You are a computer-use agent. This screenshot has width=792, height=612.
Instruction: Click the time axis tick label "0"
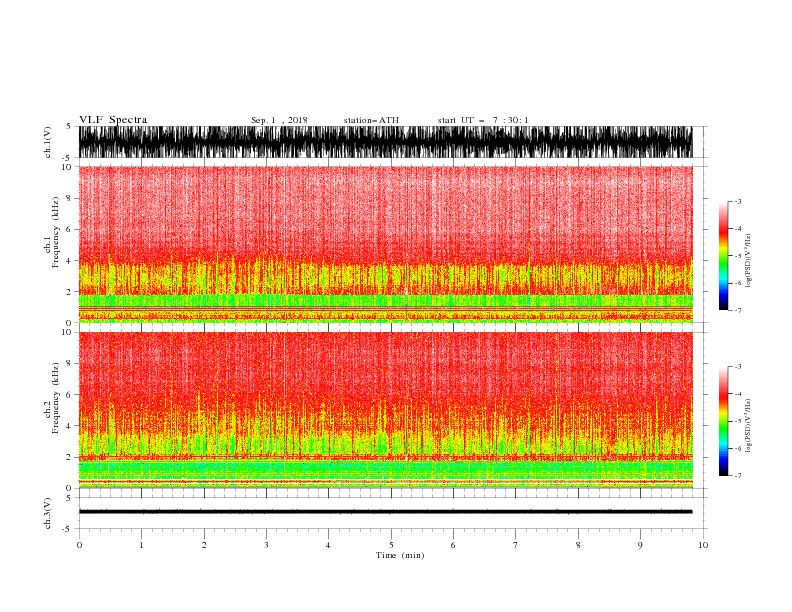coord(79,545)
